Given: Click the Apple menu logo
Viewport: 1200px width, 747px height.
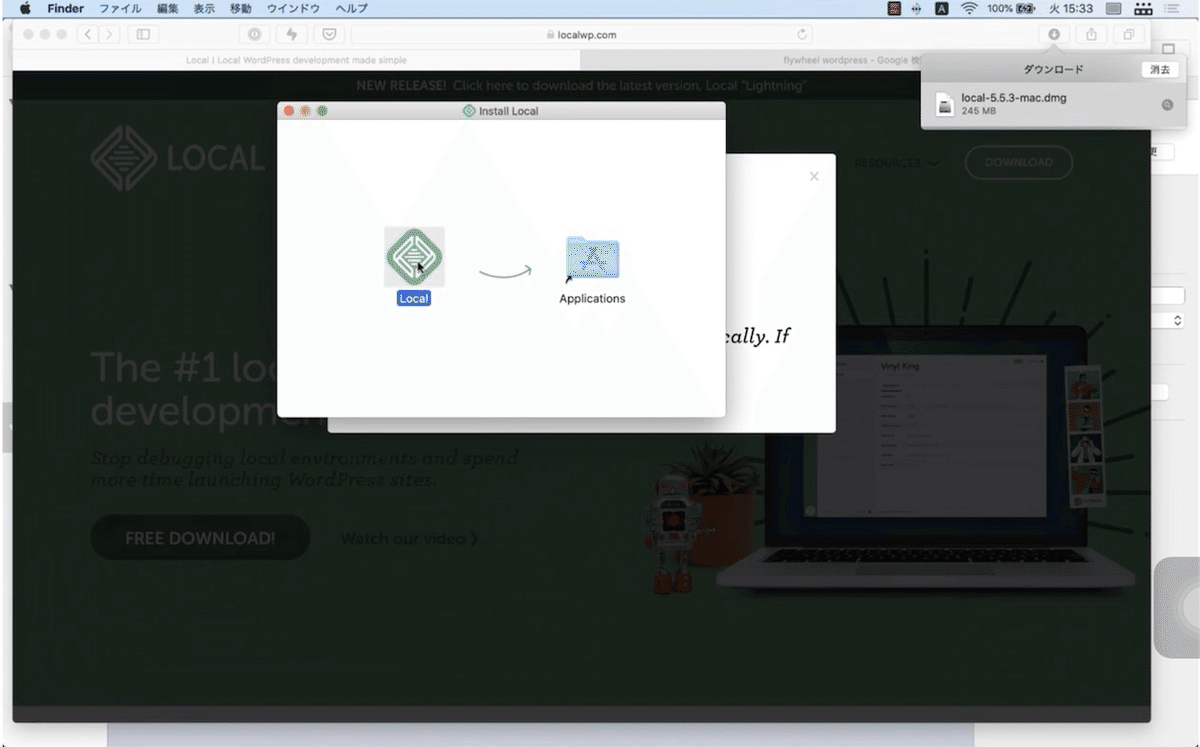Looking at the screenshot, I should pos(25,8).
